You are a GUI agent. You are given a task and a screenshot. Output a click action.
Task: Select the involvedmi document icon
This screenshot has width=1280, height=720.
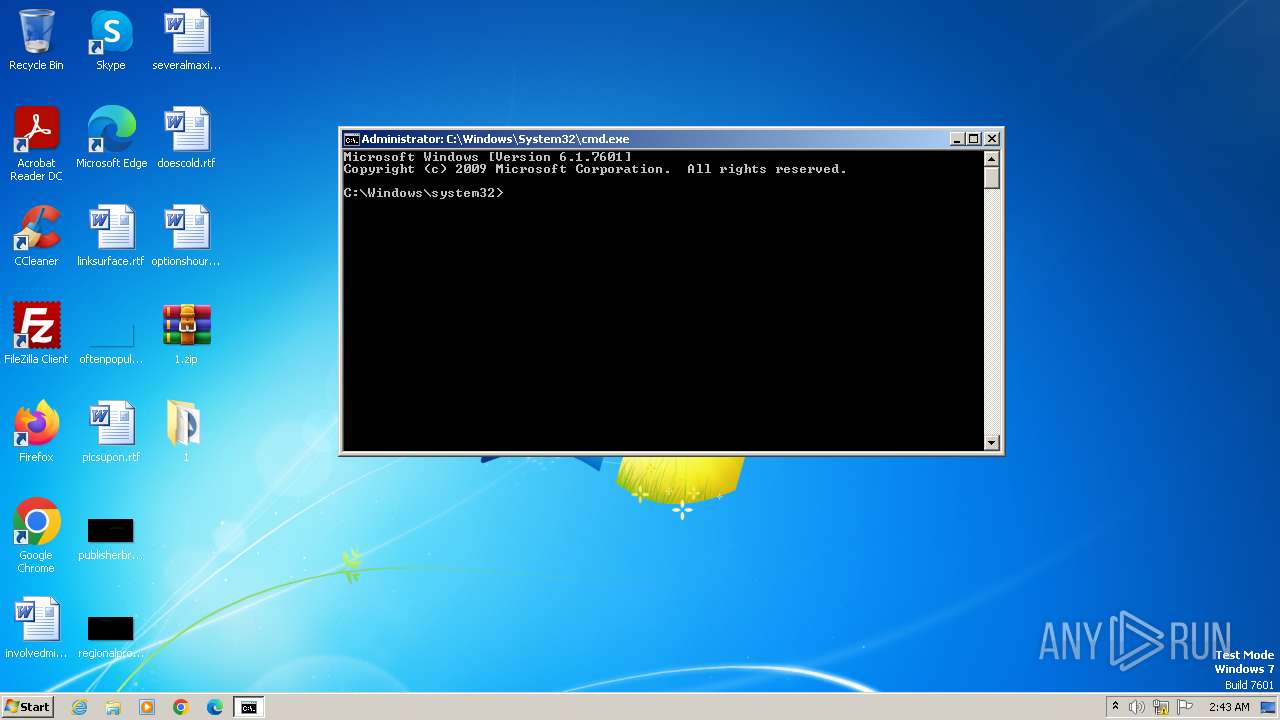click(x=36, y=628)
